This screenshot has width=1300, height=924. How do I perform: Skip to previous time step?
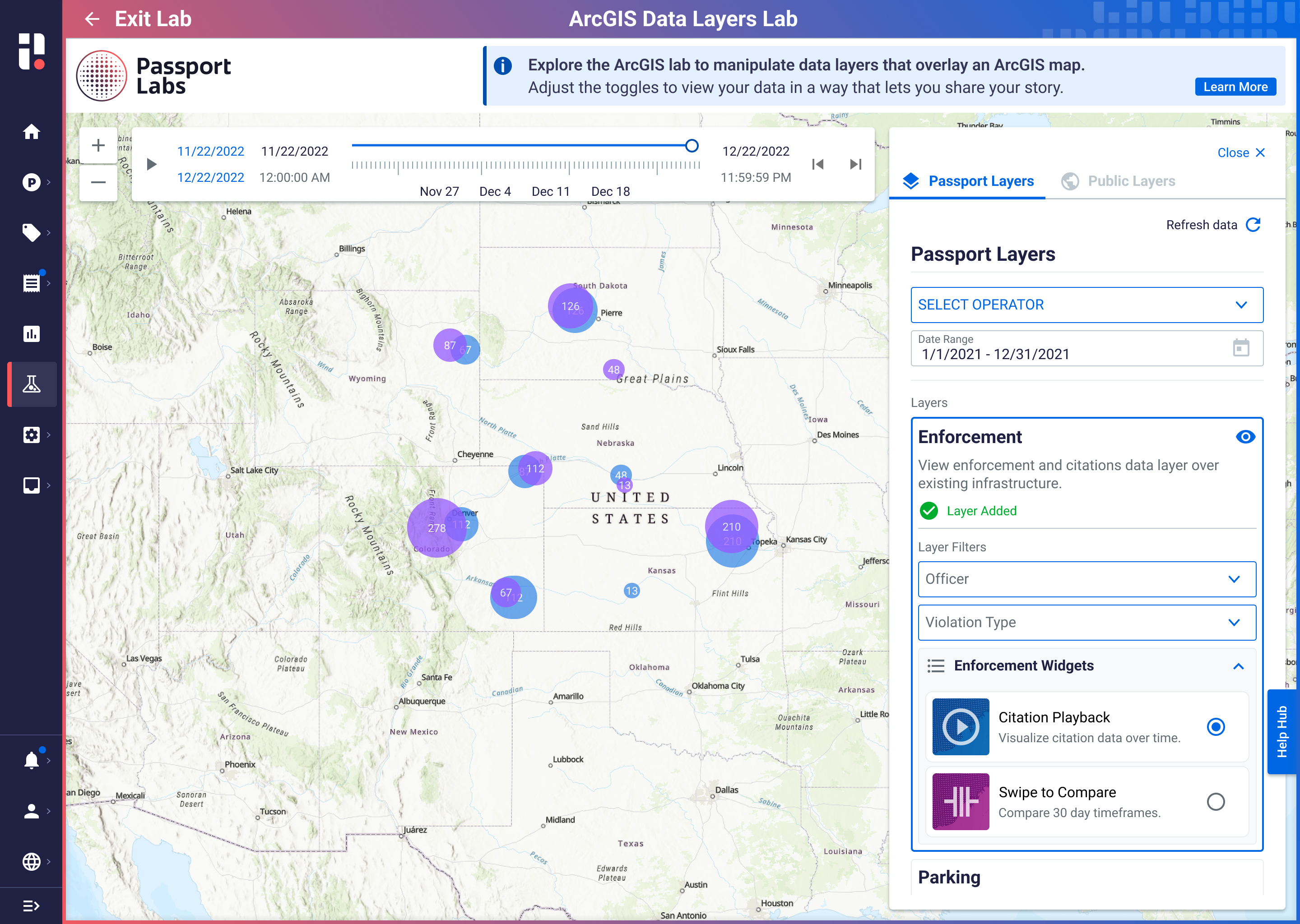coord(818,164)
